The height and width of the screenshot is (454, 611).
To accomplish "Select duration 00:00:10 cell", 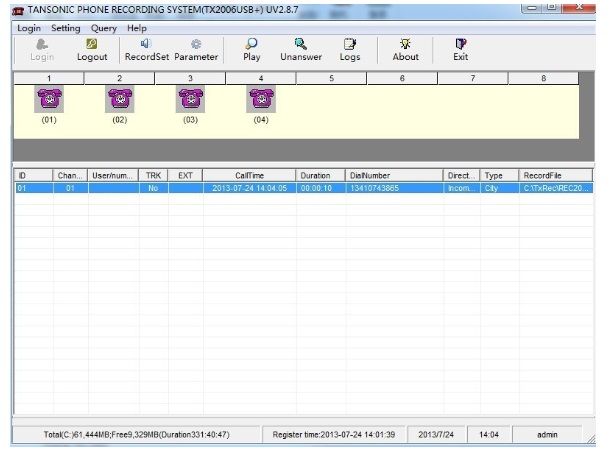I will [320, 188].
